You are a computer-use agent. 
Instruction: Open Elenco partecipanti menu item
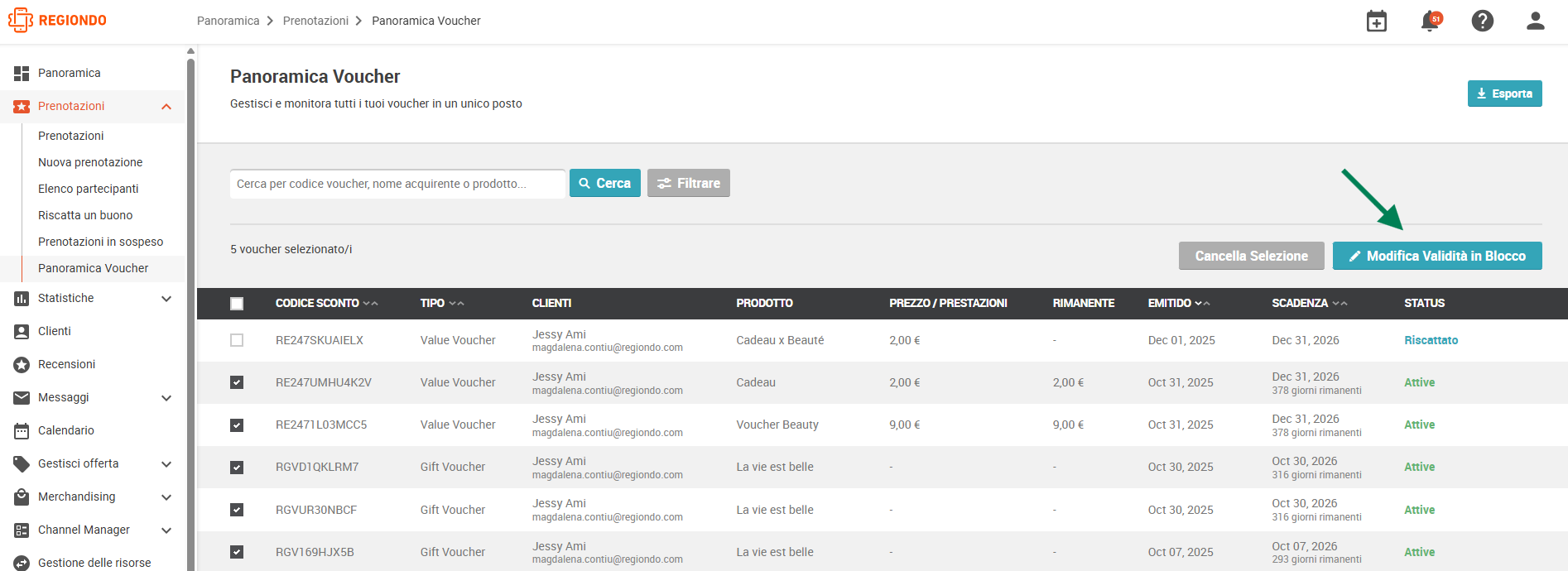click(x=89, y=189)
